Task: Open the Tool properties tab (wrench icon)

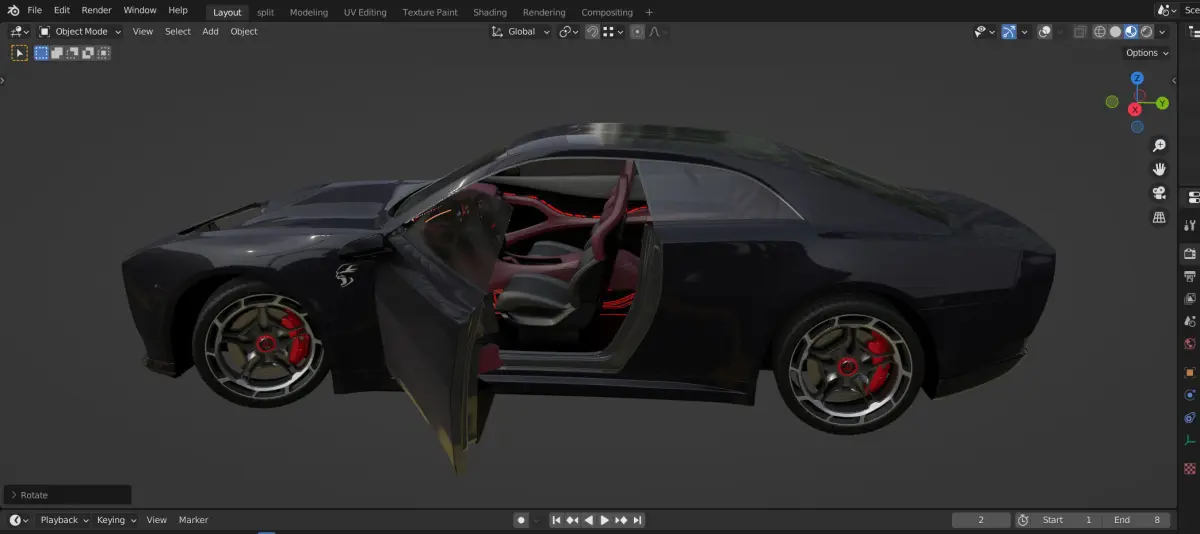Action: (1190, 225)
